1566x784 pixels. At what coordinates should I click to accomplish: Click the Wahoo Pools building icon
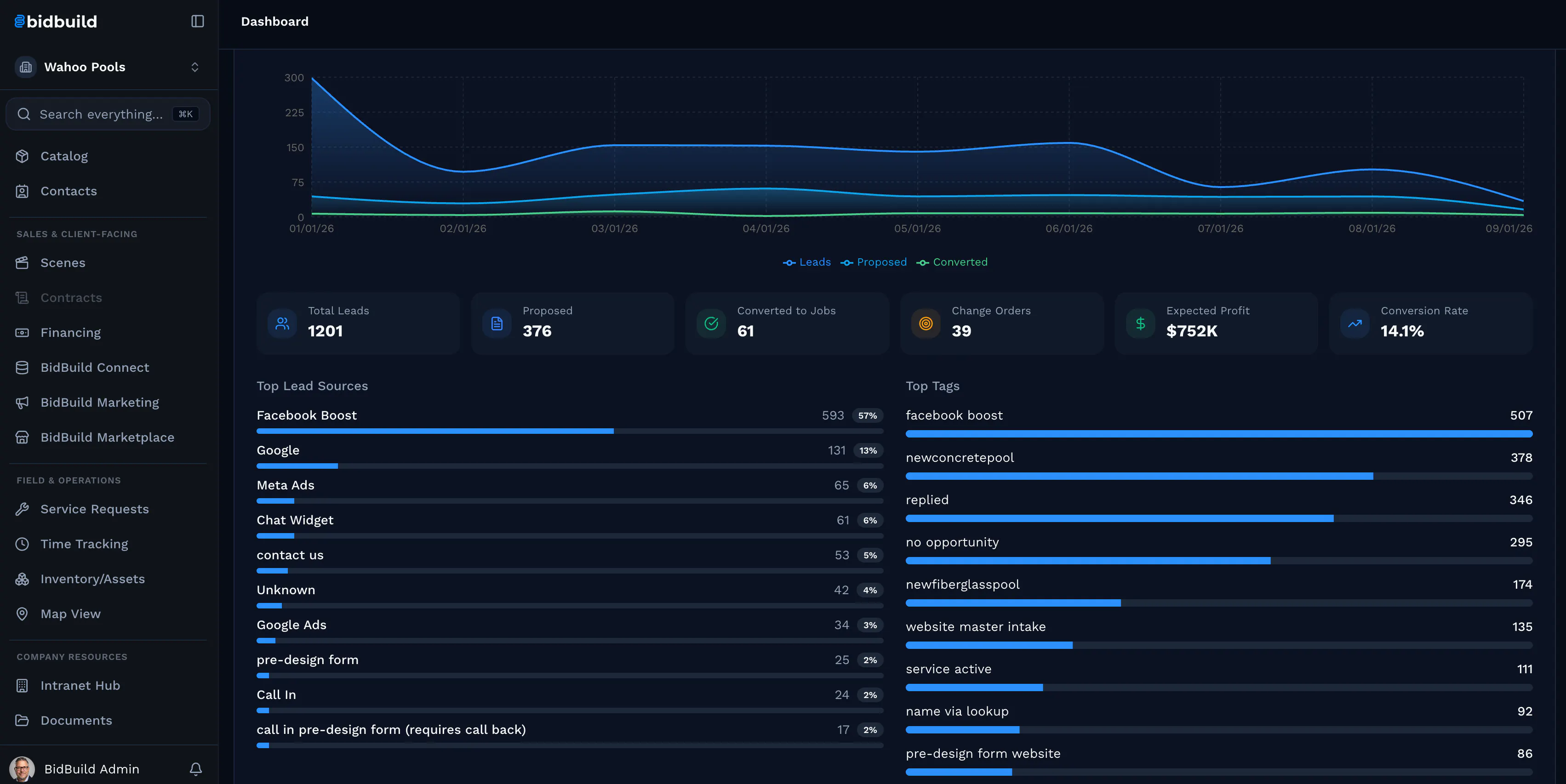click(26, 67)
